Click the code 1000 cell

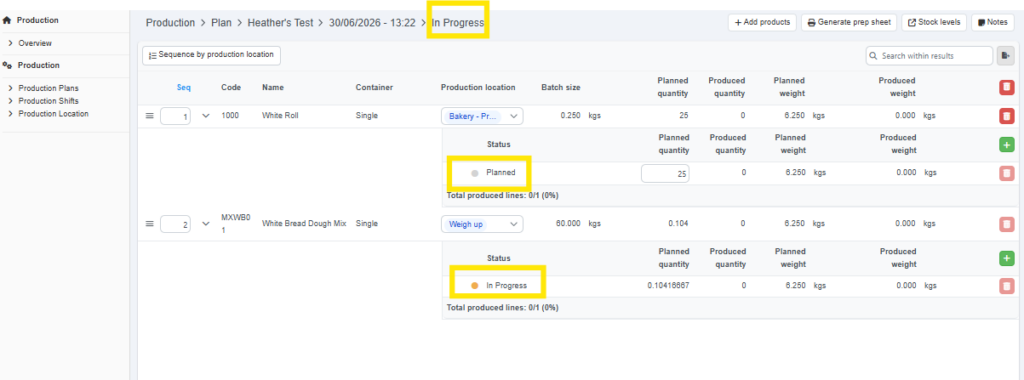(230, 116)
